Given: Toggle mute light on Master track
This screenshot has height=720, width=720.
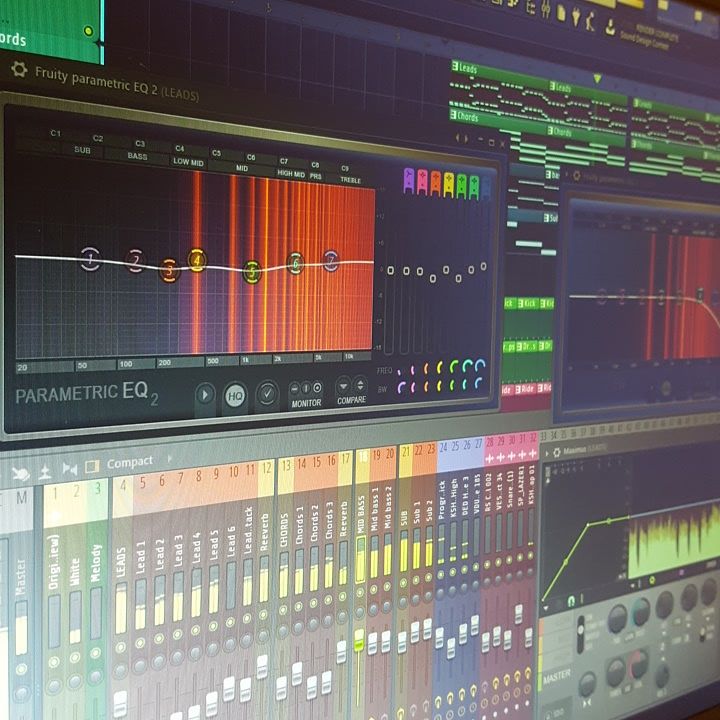Looking at the screenshot, I should click(21, 669).
